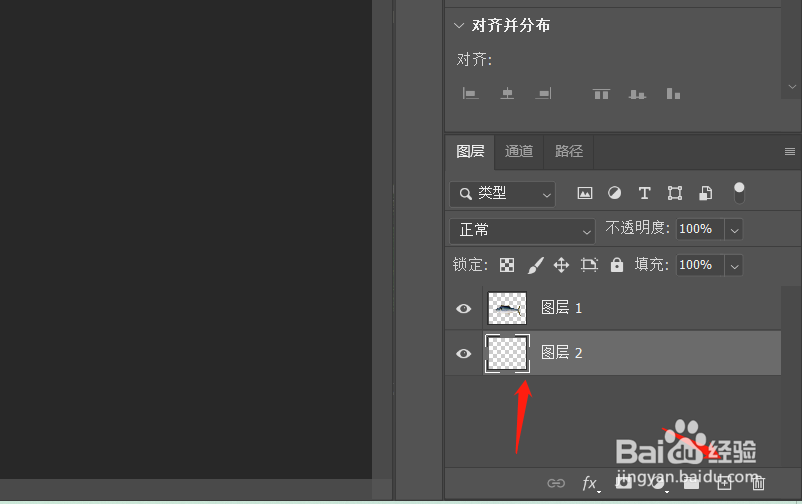This screenshot has height=504, width=802.
Task: Lock artboard nesting icon
Action: point(589,265)
